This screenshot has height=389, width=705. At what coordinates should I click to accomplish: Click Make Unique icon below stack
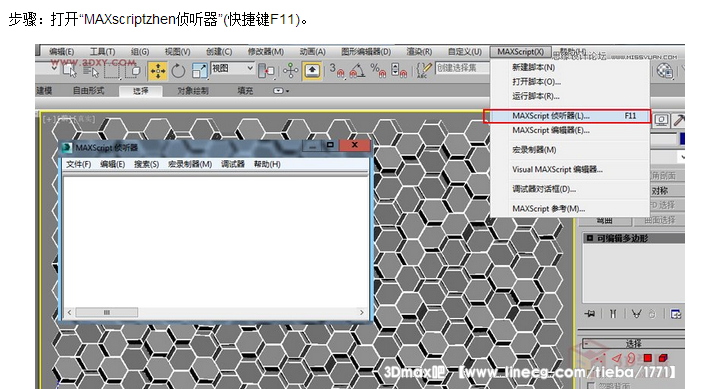click(x=637, y=313)
